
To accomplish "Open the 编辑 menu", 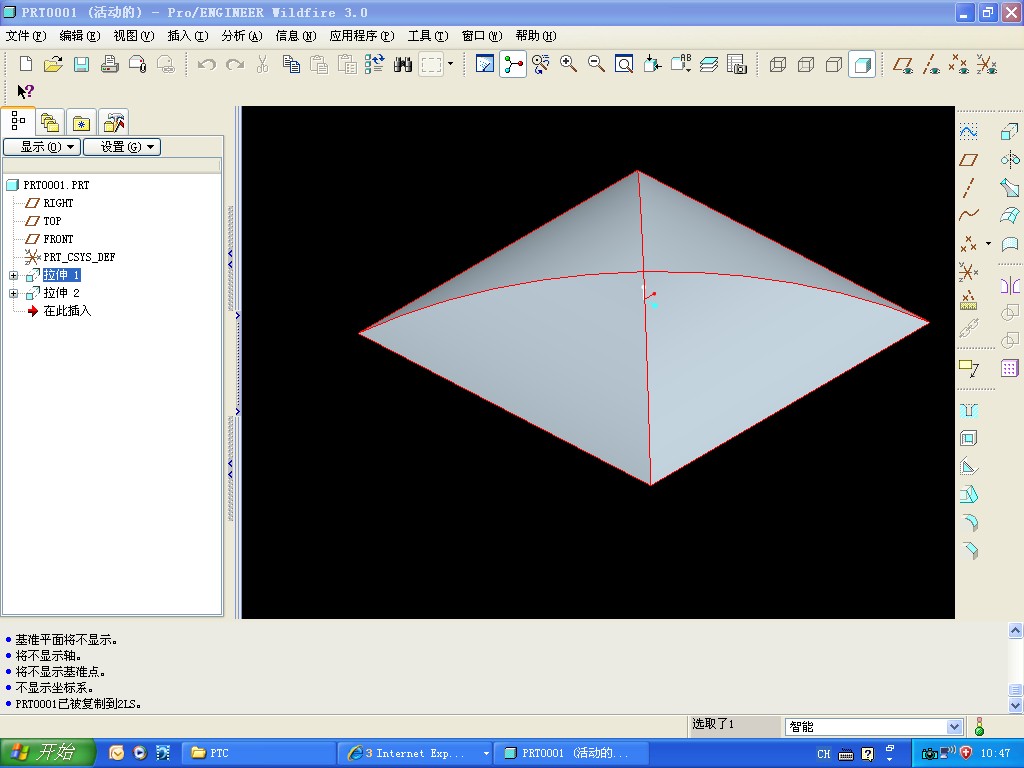I will (x=80, y=36).
